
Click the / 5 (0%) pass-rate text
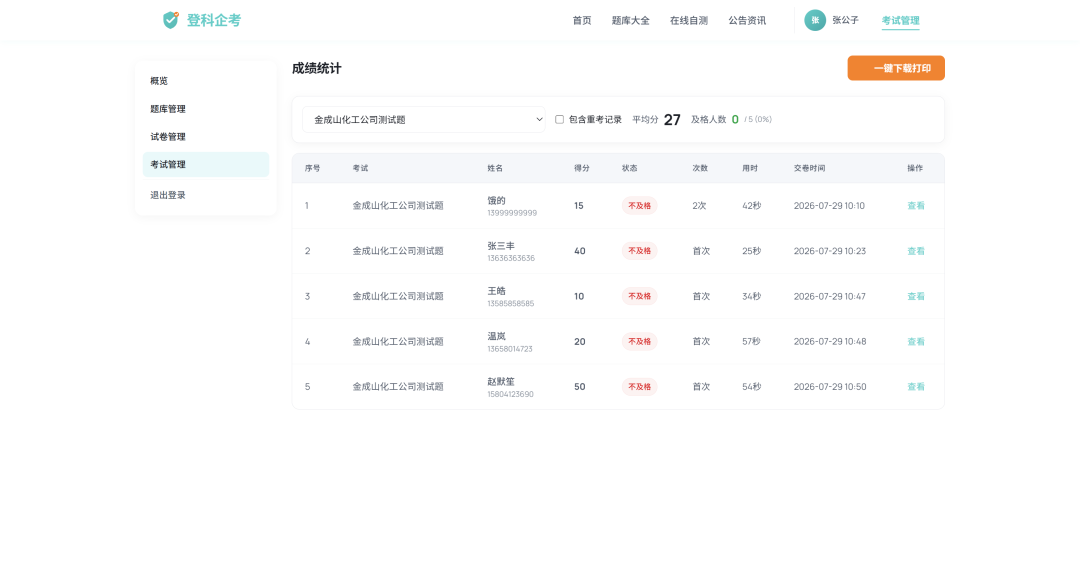tap(758, 119)
